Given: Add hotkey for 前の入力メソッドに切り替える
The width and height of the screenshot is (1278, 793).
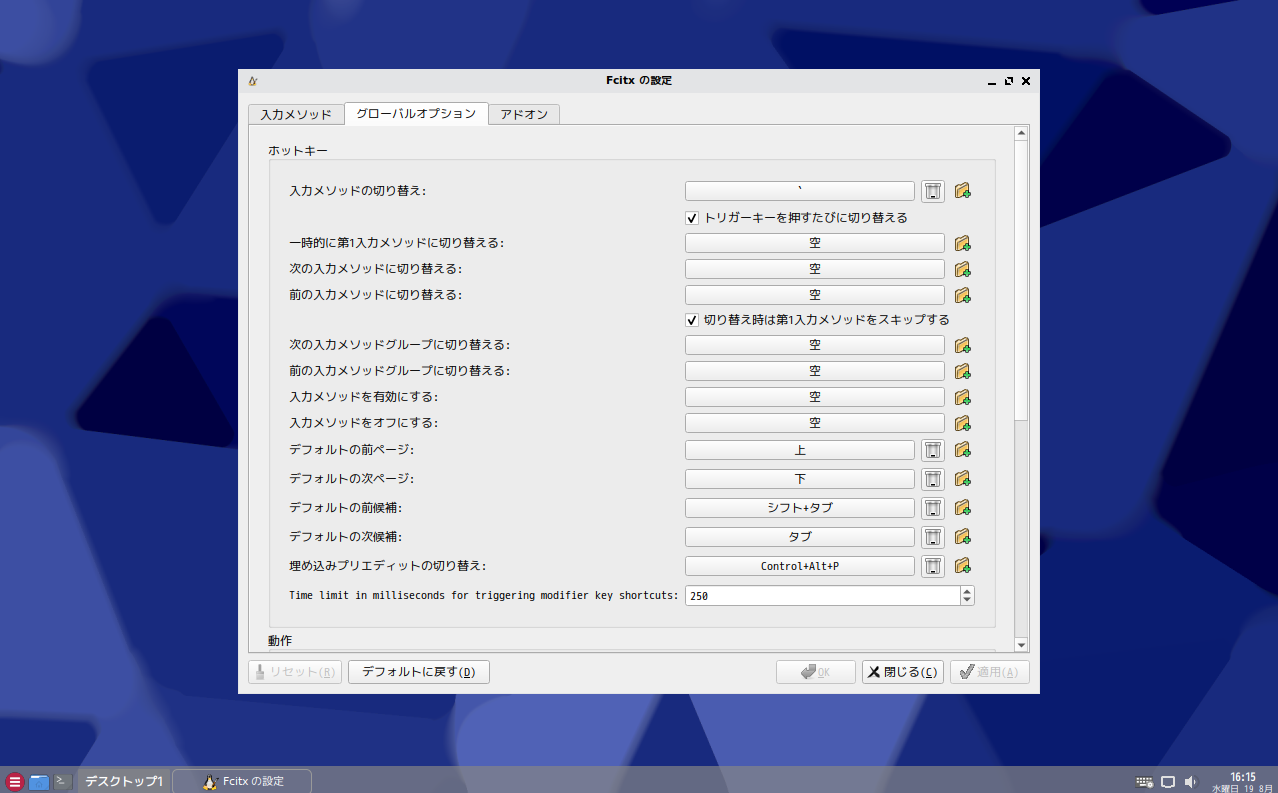Looking at the screenshot, I should point(963,295).
